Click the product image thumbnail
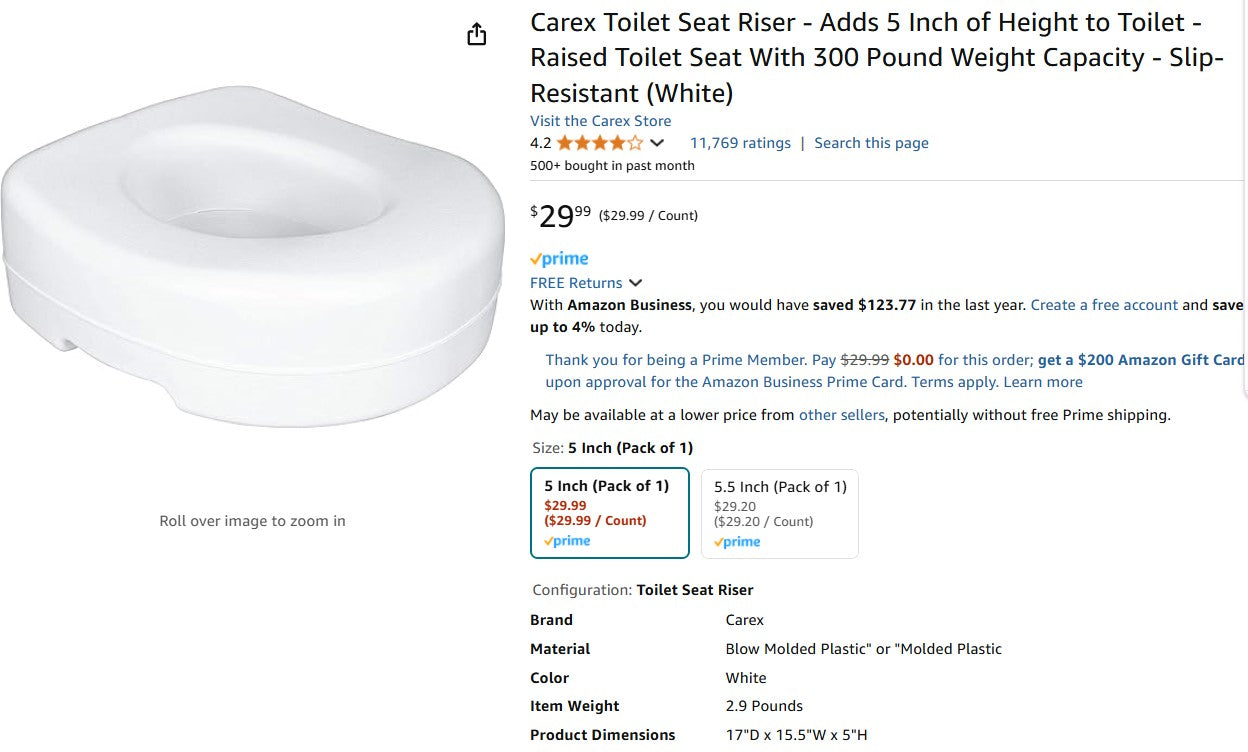This screenshot has width=1248, height=752. coord(252,260)
